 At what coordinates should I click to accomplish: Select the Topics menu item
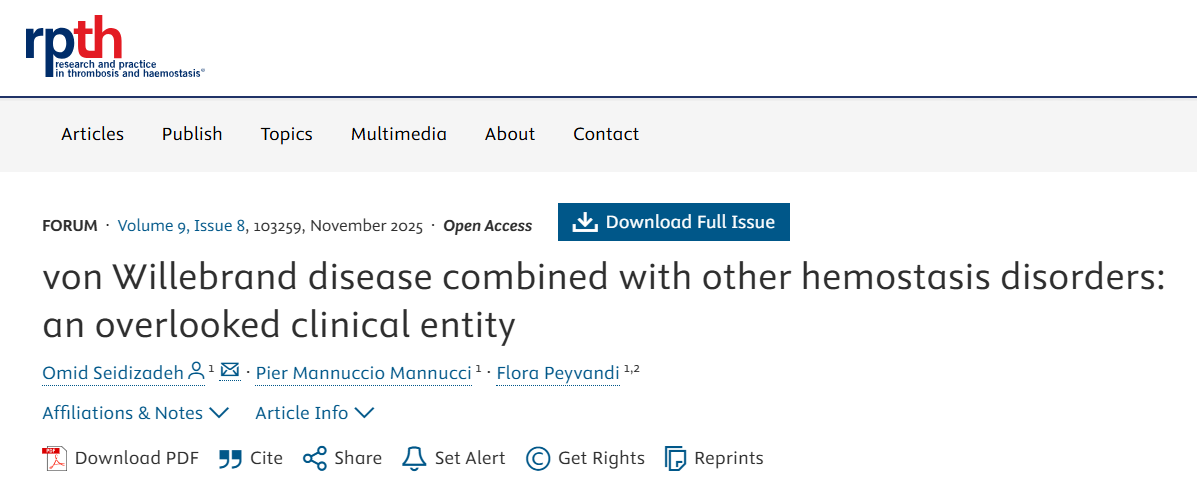pyautogui.click(x=287, y=134)
